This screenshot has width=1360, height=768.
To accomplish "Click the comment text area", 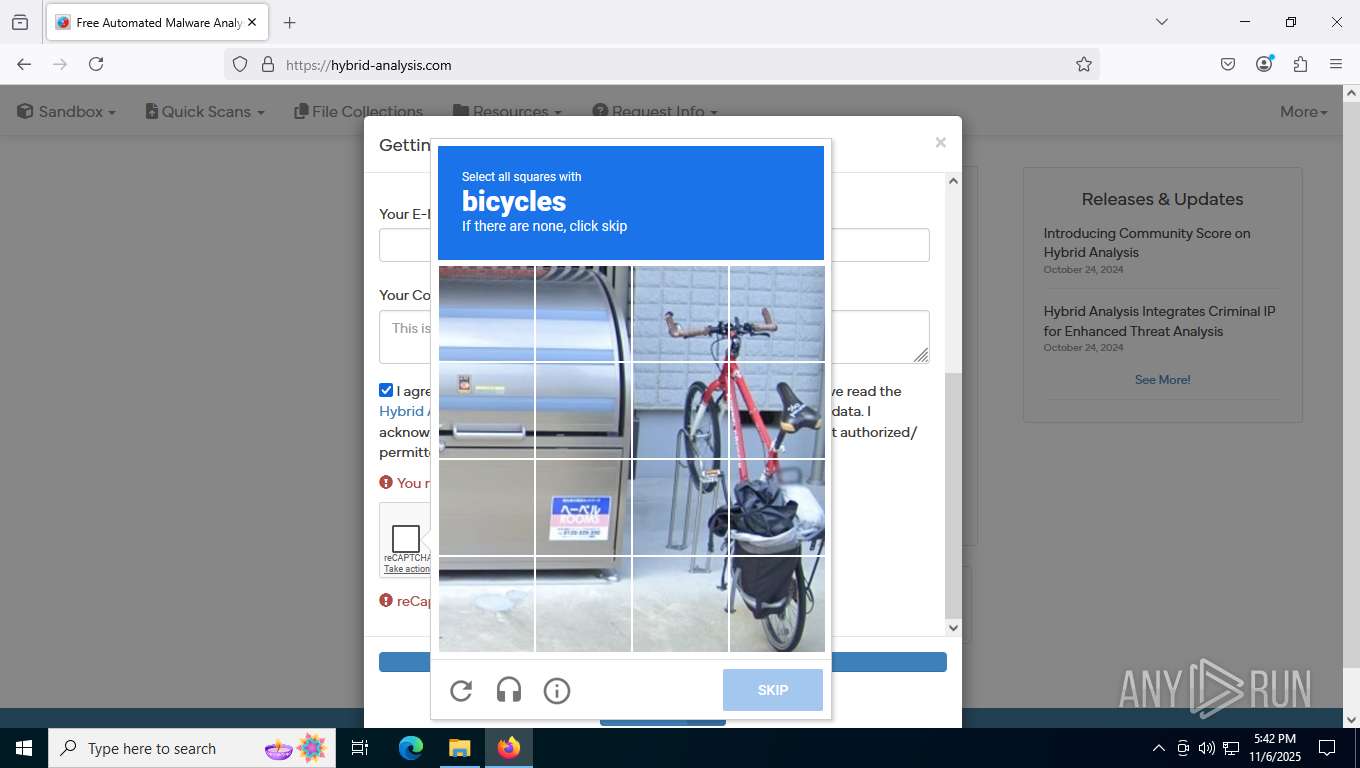I will coord(654,337).
